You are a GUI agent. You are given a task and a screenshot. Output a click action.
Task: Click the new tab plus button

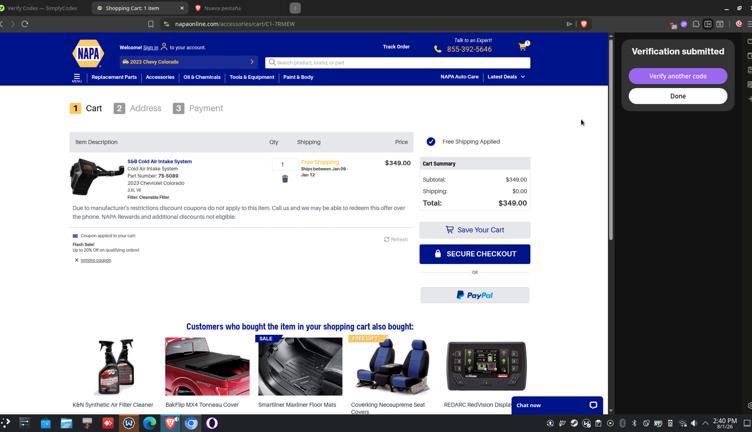point(295,8)
